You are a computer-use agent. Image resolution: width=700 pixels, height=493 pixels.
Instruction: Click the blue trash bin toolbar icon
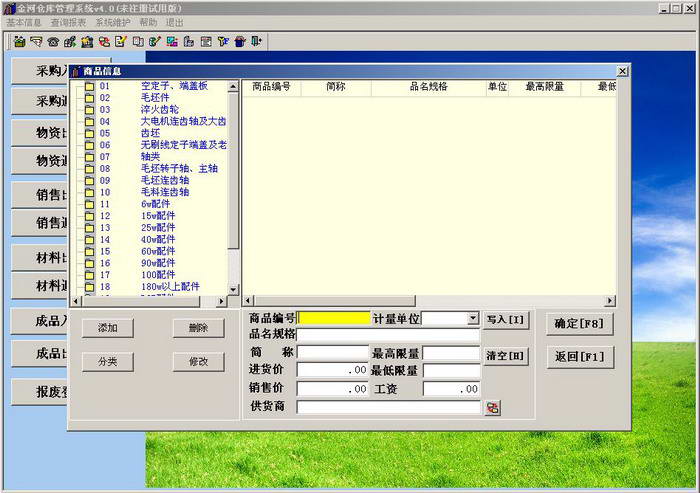click(240, 42)
